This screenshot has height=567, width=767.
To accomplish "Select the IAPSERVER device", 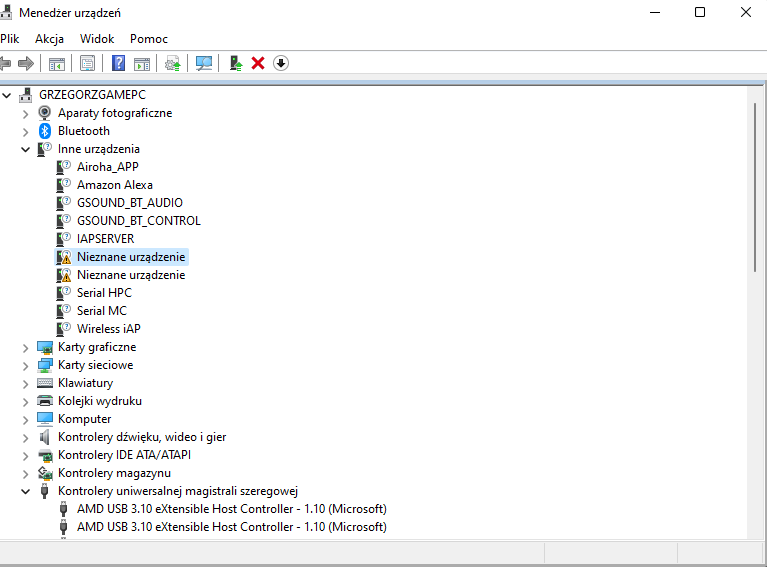I will click(105, 239).
